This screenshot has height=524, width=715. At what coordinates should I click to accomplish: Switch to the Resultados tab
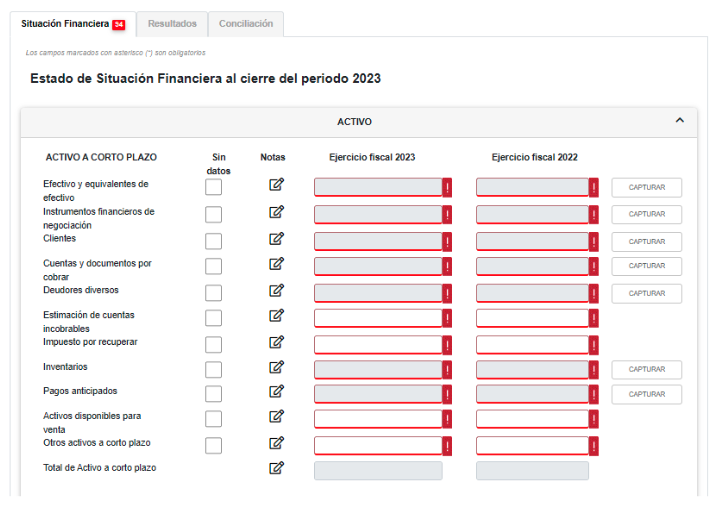point(172,24)
